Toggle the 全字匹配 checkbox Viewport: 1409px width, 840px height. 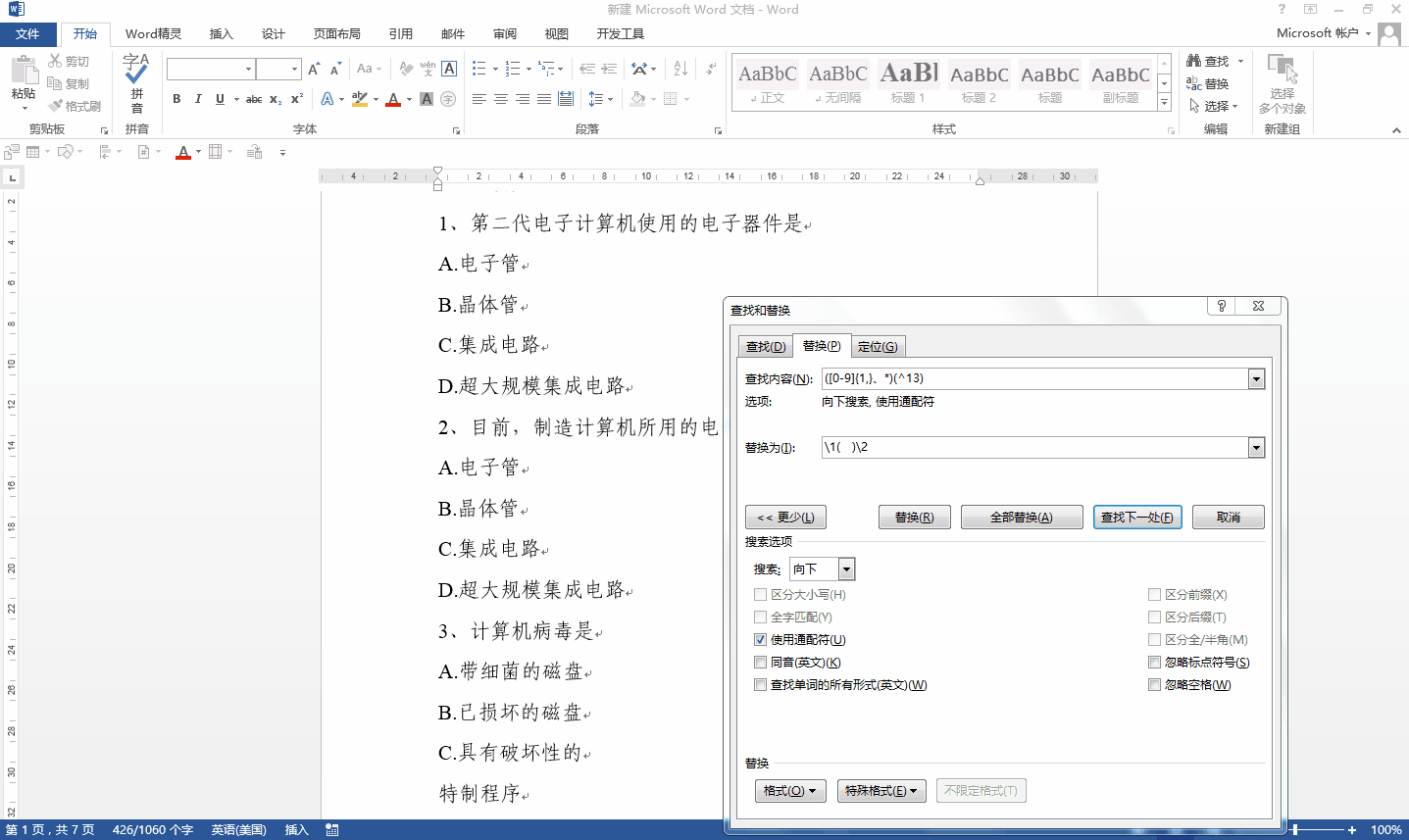760,618
